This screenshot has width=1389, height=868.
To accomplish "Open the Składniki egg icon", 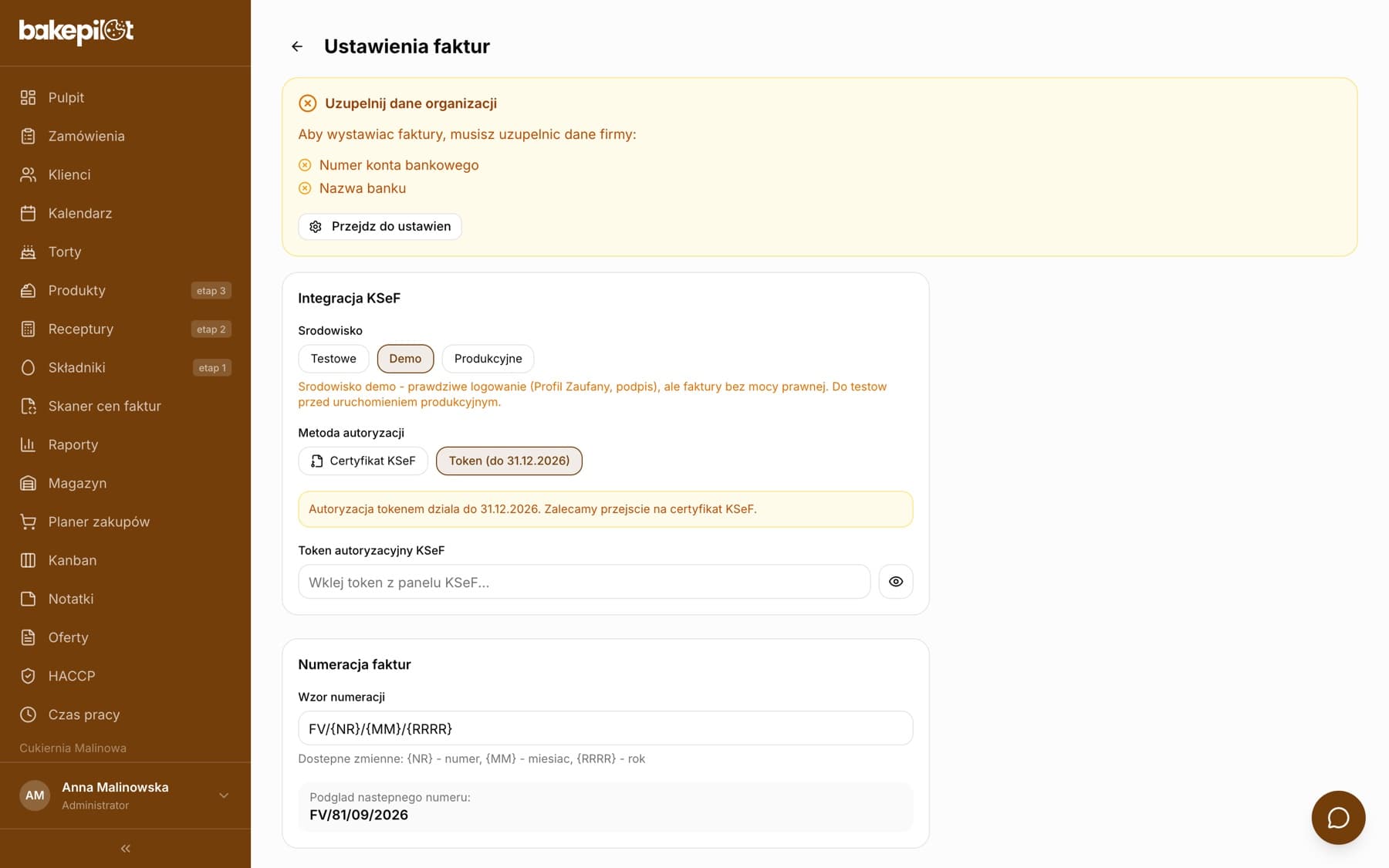I will click(28, 367).
